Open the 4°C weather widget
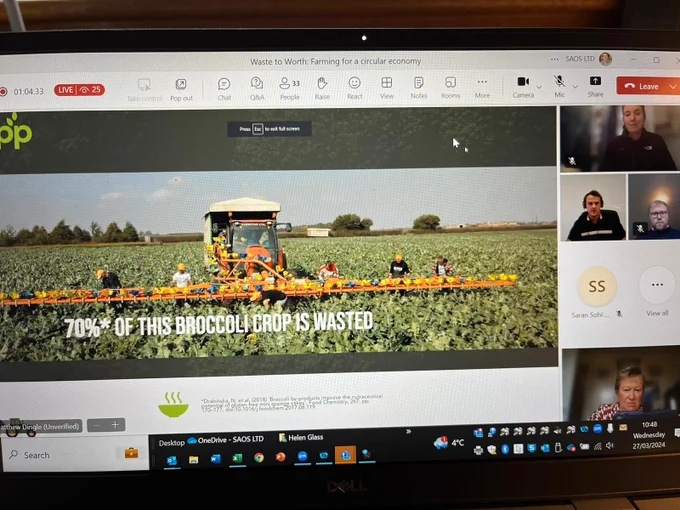The height and width of the screenshot is (510, 680). pyautogui.click(x=448, y=443)
